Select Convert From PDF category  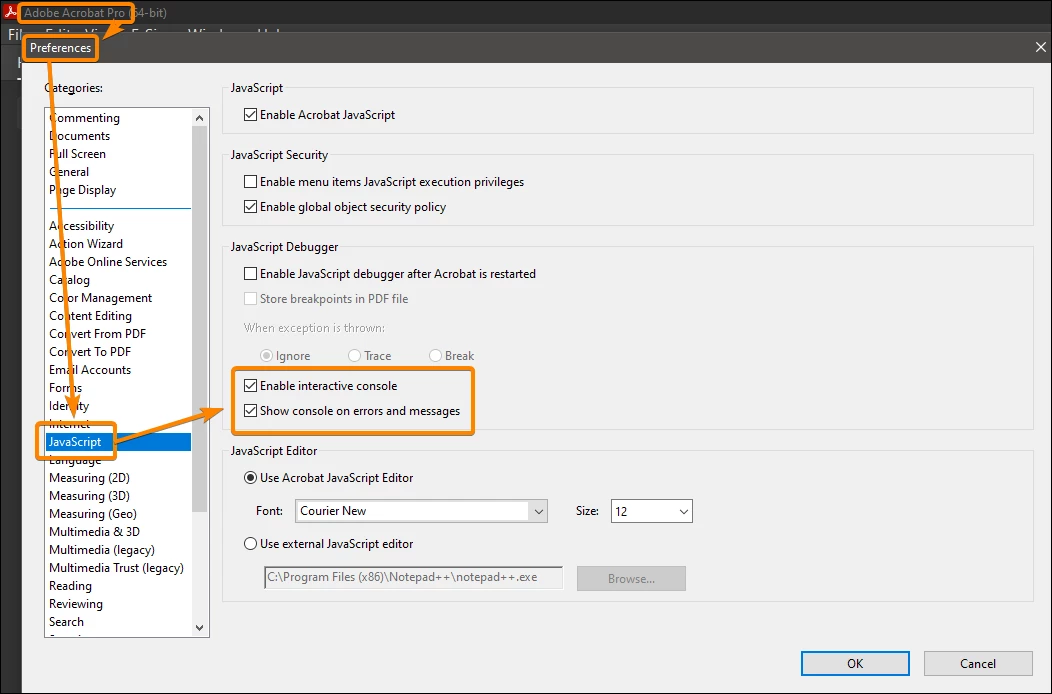click(97, 334)
